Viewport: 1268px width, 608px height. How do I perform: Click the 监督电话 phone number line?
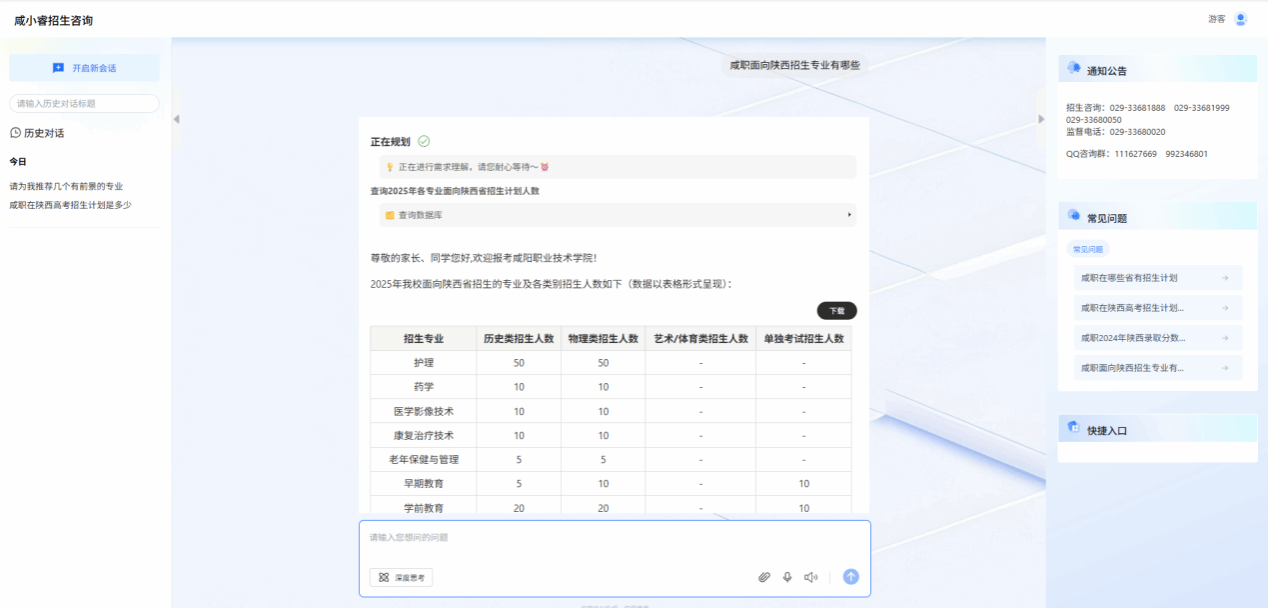point(1116,131)
